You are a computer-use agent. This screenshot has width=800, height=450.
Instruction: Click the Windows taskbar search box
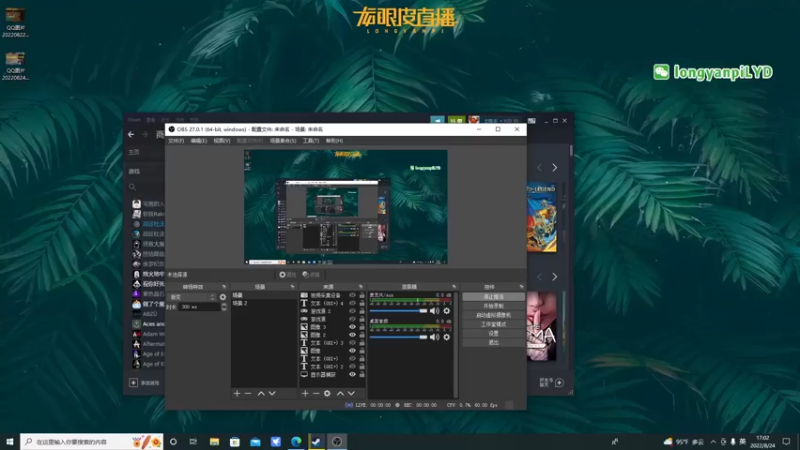tap(92, 441)
